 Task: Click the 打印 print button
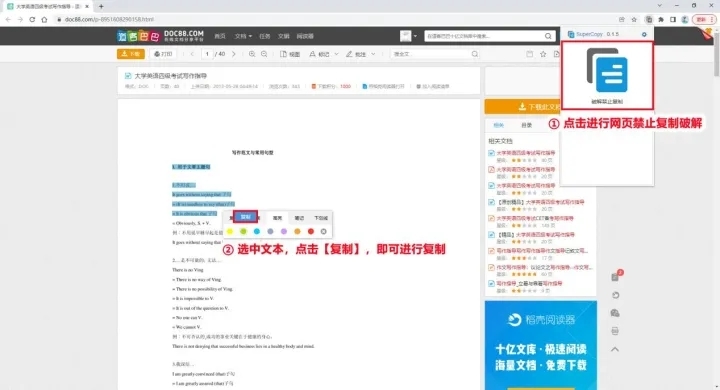coord(163,54)
